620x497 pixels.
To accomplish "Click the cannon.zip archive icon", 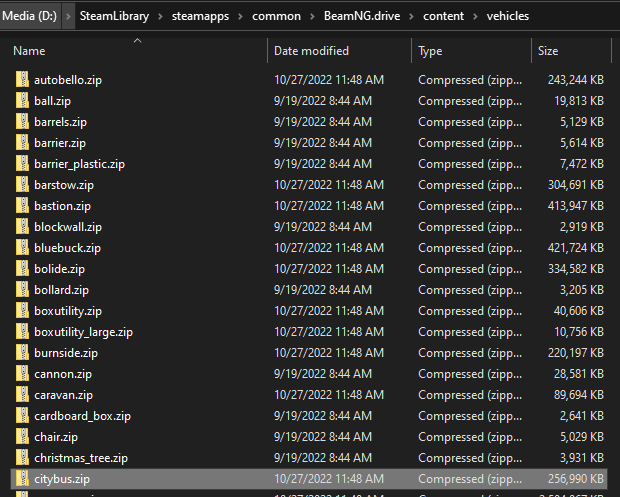I will 23,373.
